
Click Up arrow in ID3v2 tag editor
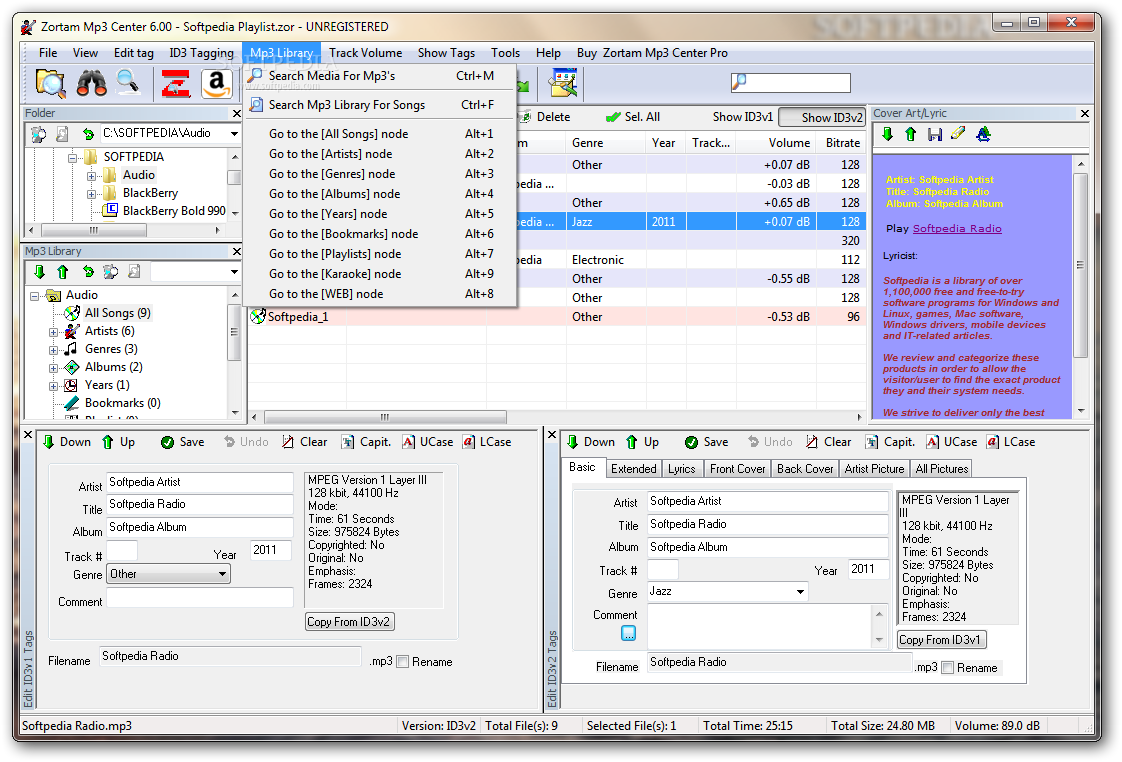tap(642, 442)
